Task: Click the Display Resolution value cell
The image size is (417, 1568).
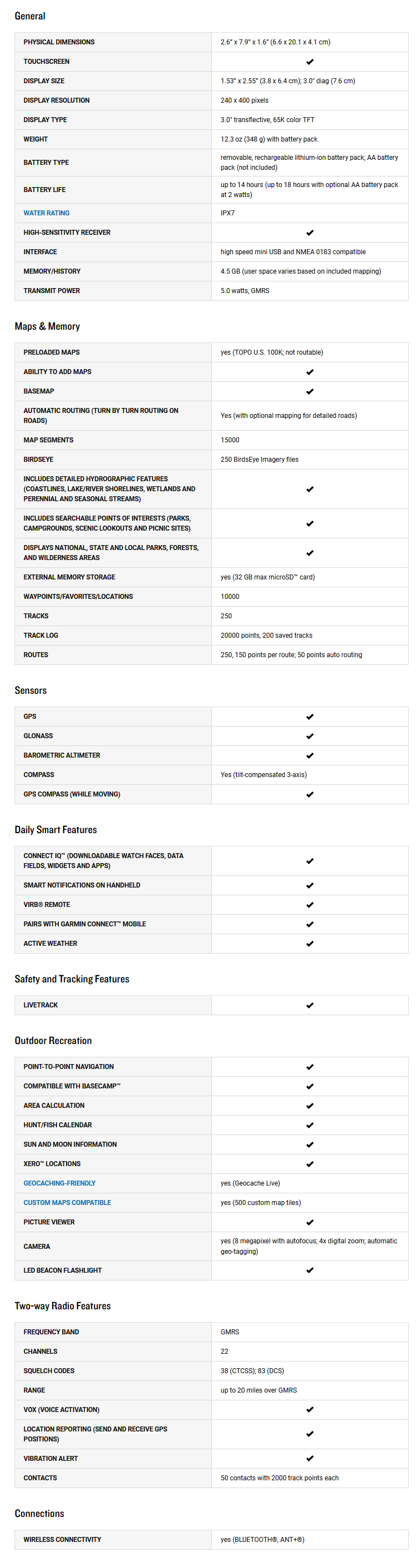Action: coord(245,100)
